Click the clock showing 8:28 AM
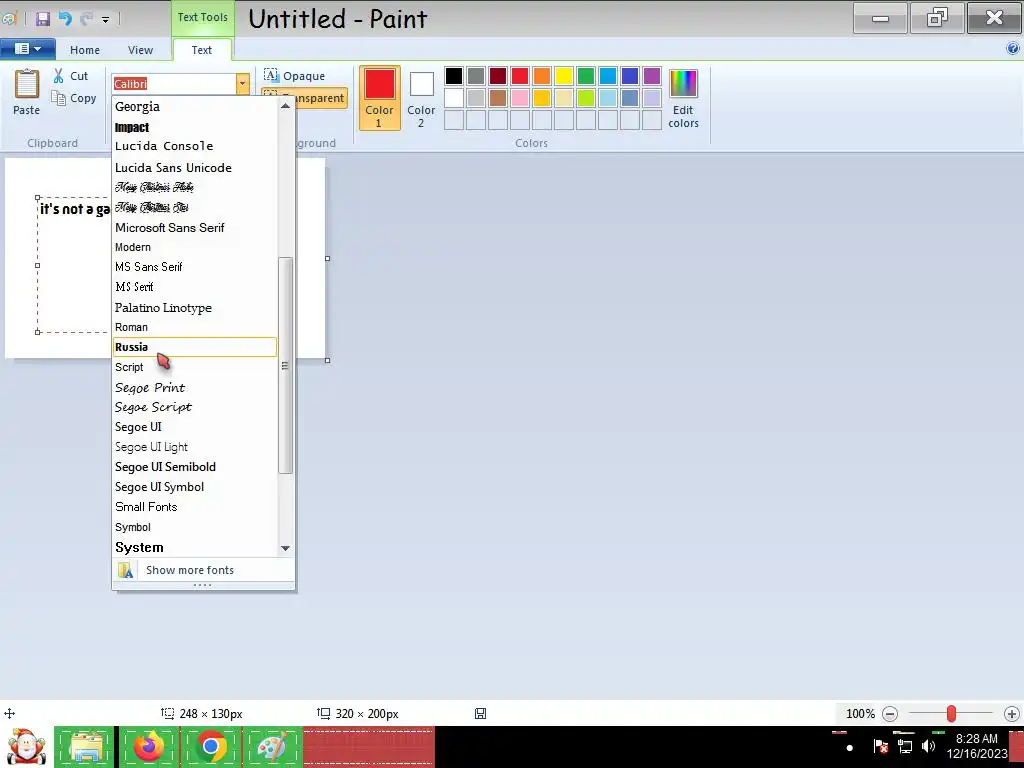The image size is (1024, 768). click(x=976, y=739)
